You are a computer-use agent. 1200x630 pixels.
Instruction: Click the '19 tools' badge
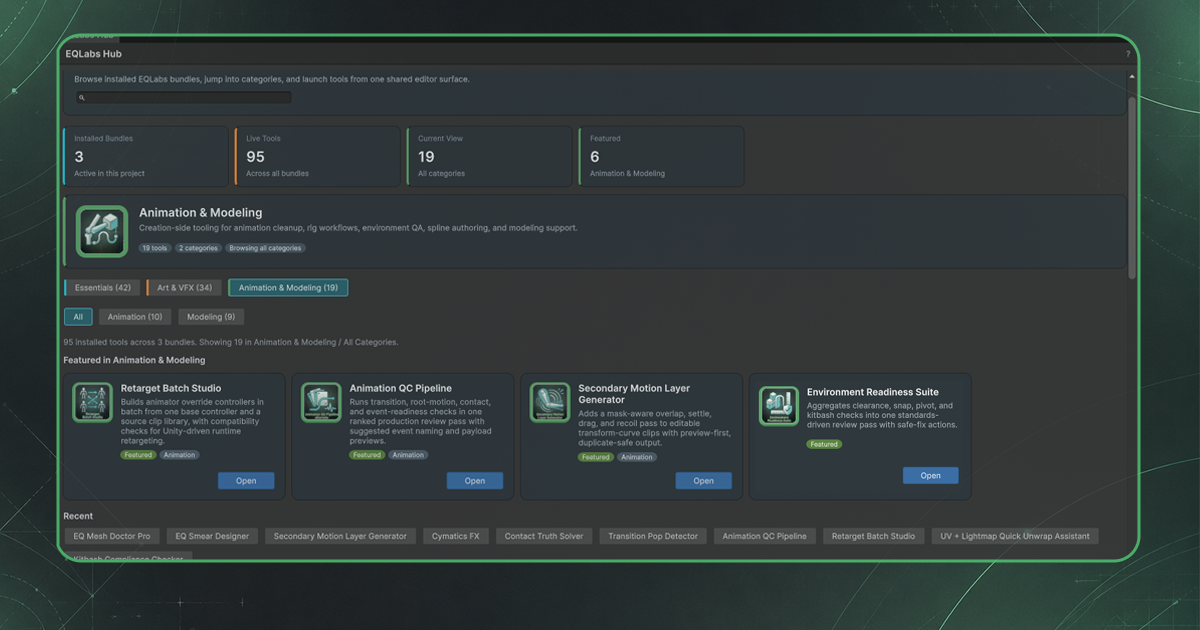(154, 248)
